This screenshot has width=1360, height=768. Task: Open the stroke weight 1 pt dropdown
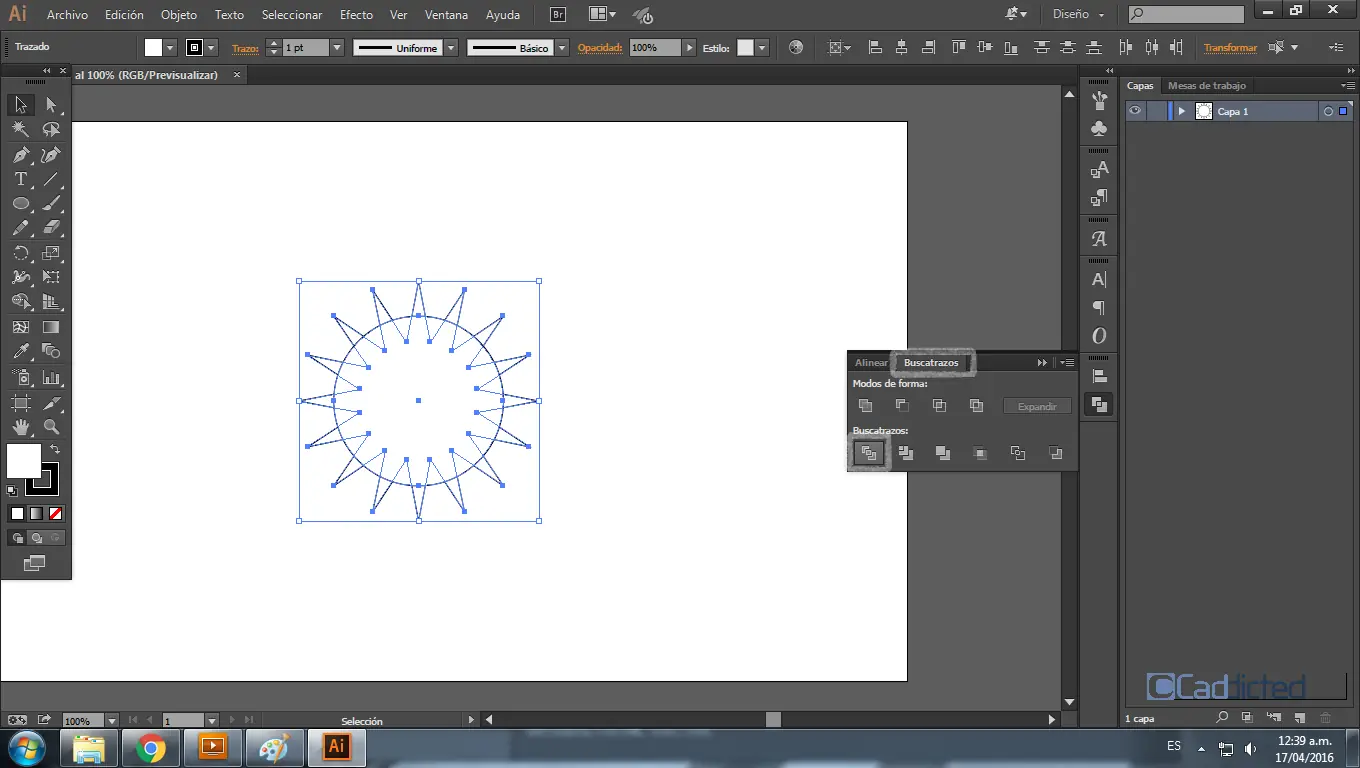337,48
